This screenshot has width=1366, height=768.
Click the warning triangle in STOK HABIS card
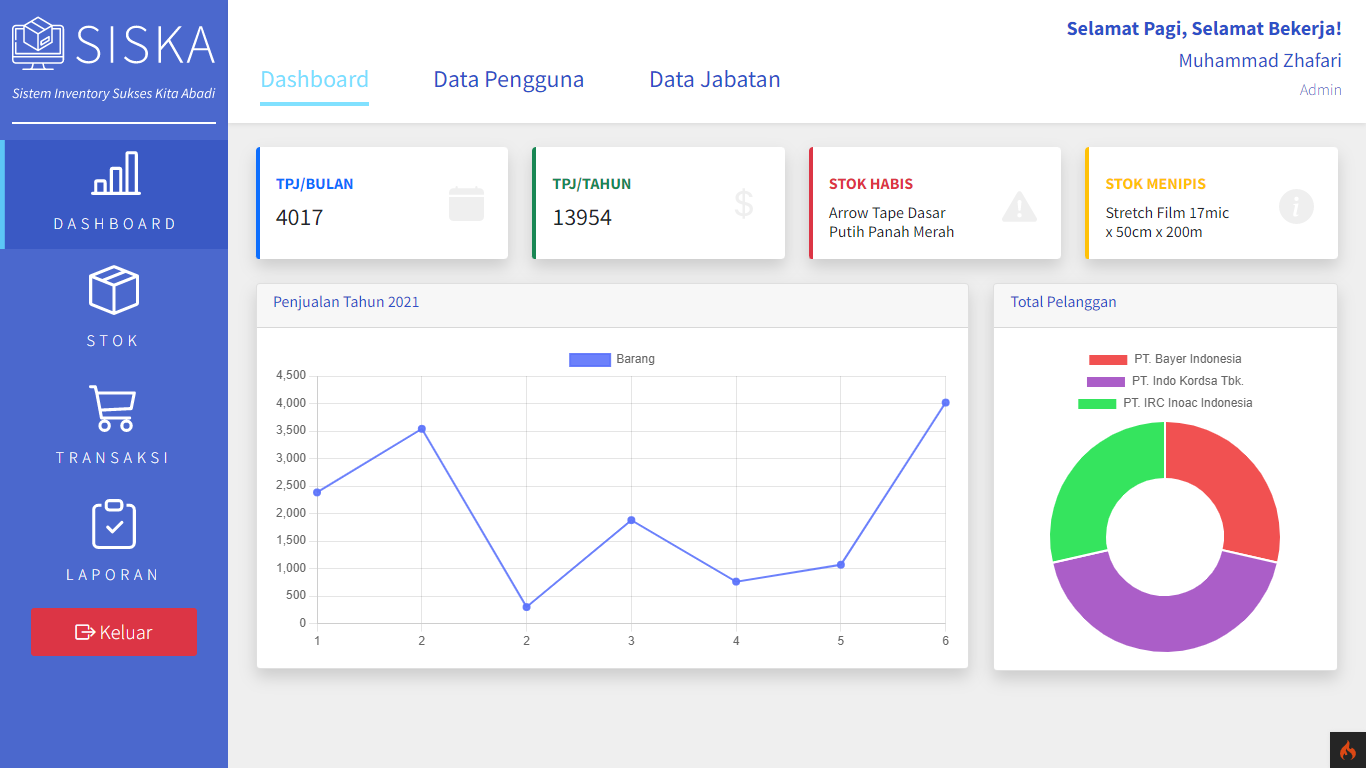pos(1019,206)
